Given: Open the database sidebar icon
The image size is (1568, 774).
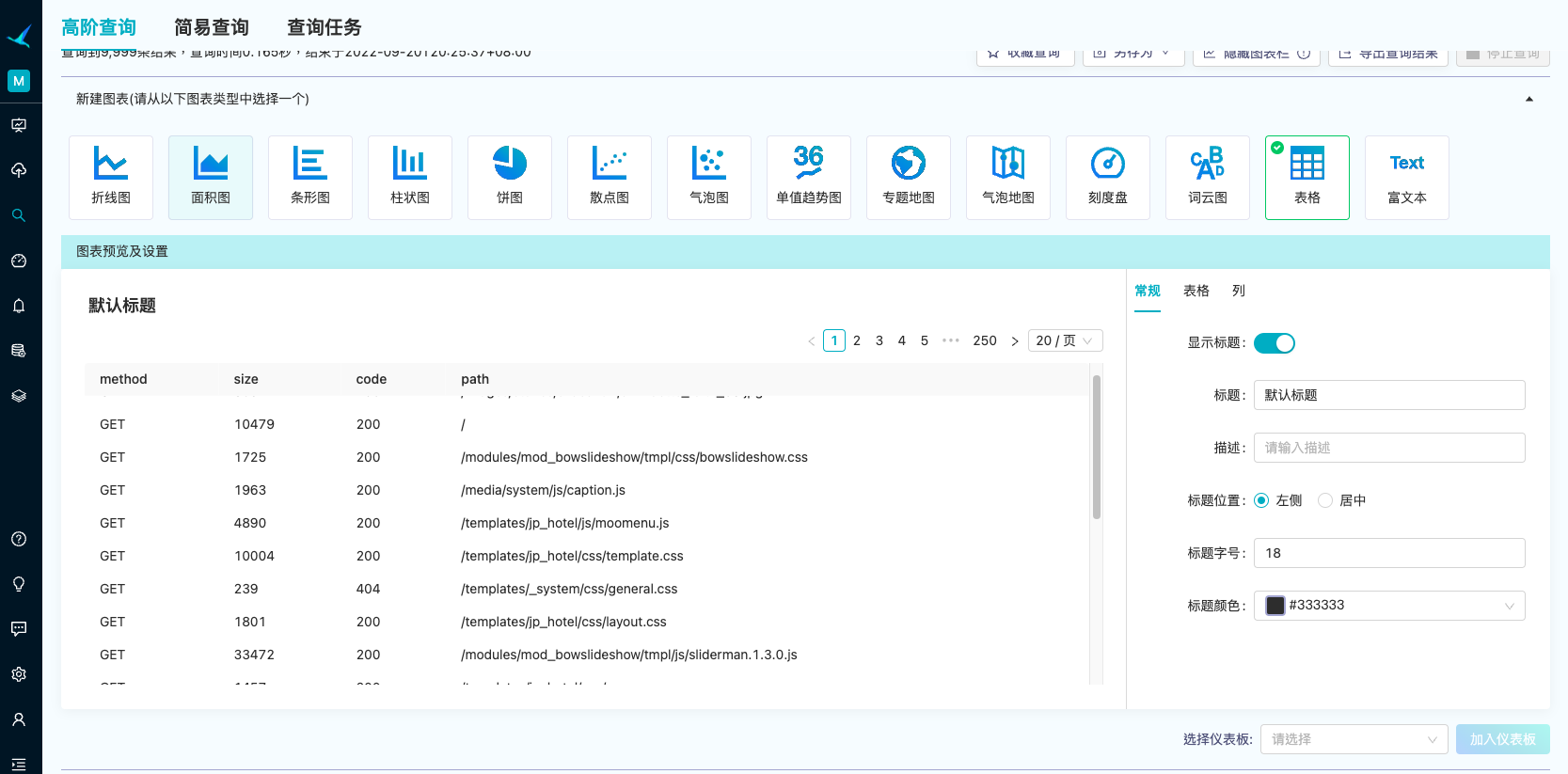Looking at the screenshot, I should (19, 351).
